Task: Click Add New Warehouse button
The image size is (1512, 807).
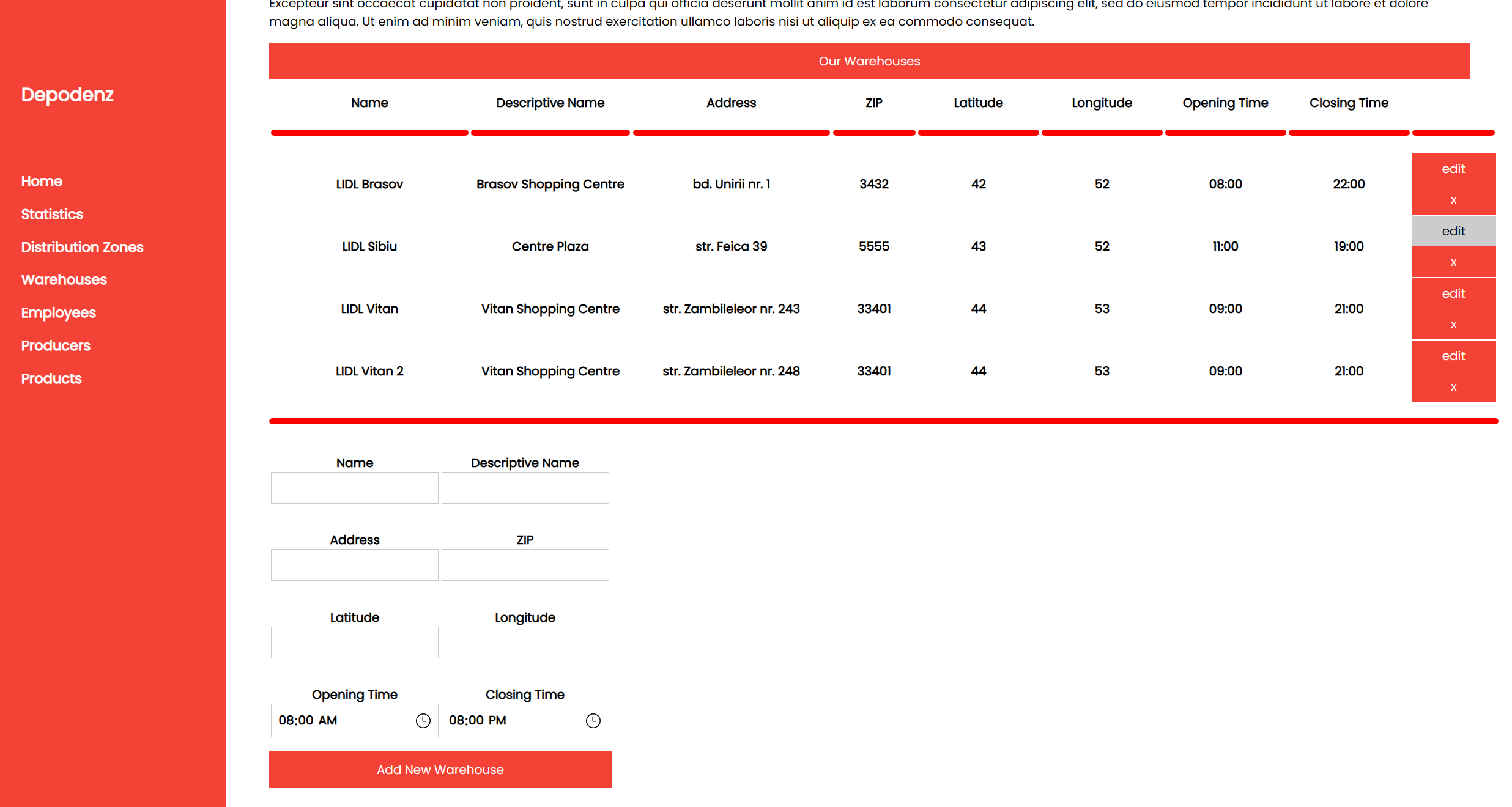Action: coord(440,770)
